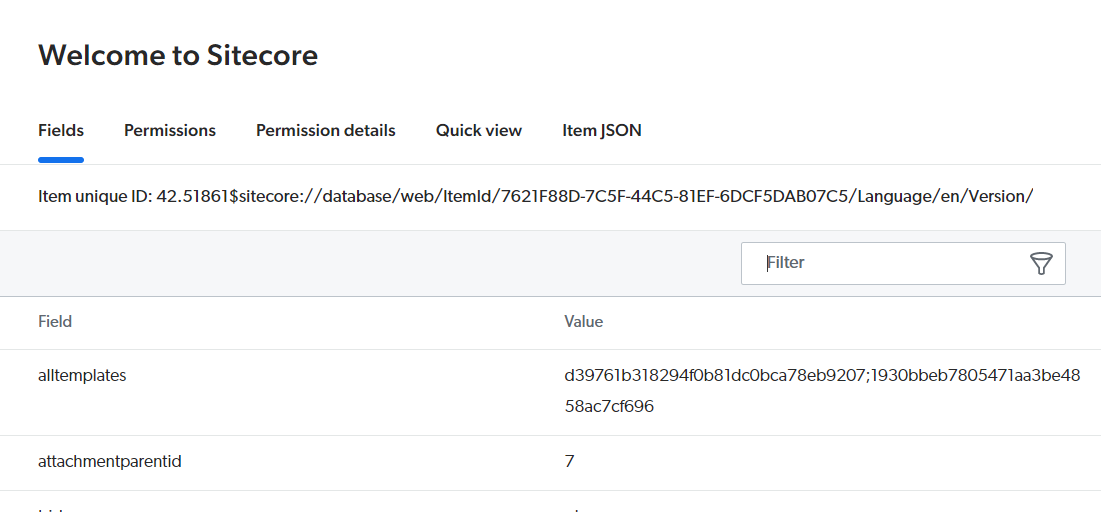
Task: Focus the Filter text box
Action: 903,263
